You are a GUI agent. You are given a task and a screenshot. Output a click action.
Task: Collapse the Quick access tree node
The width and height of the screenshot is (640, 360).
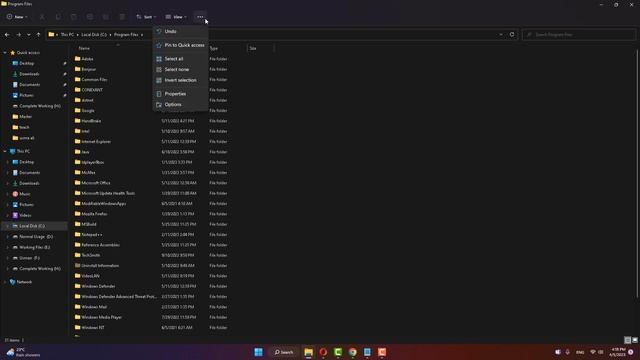point(5,53)
